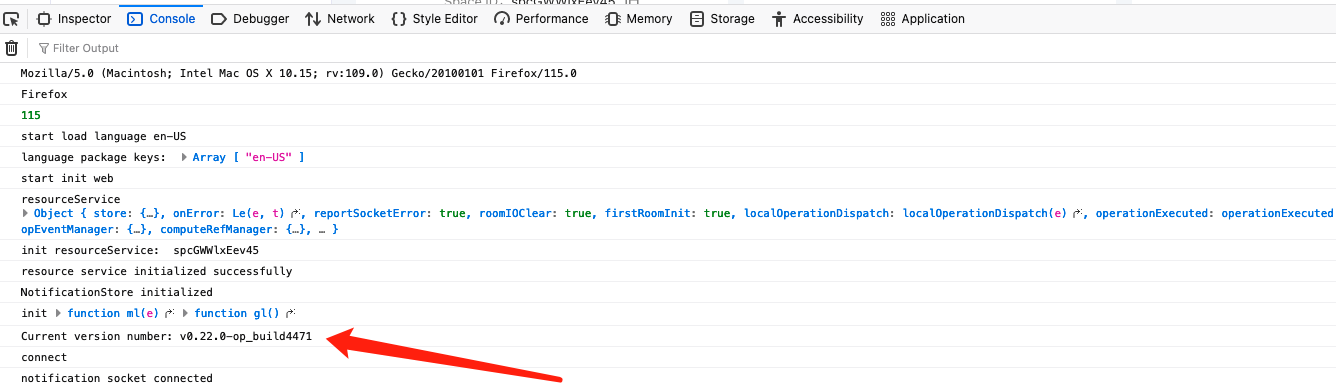Open the Storage panel

(722, 19)
